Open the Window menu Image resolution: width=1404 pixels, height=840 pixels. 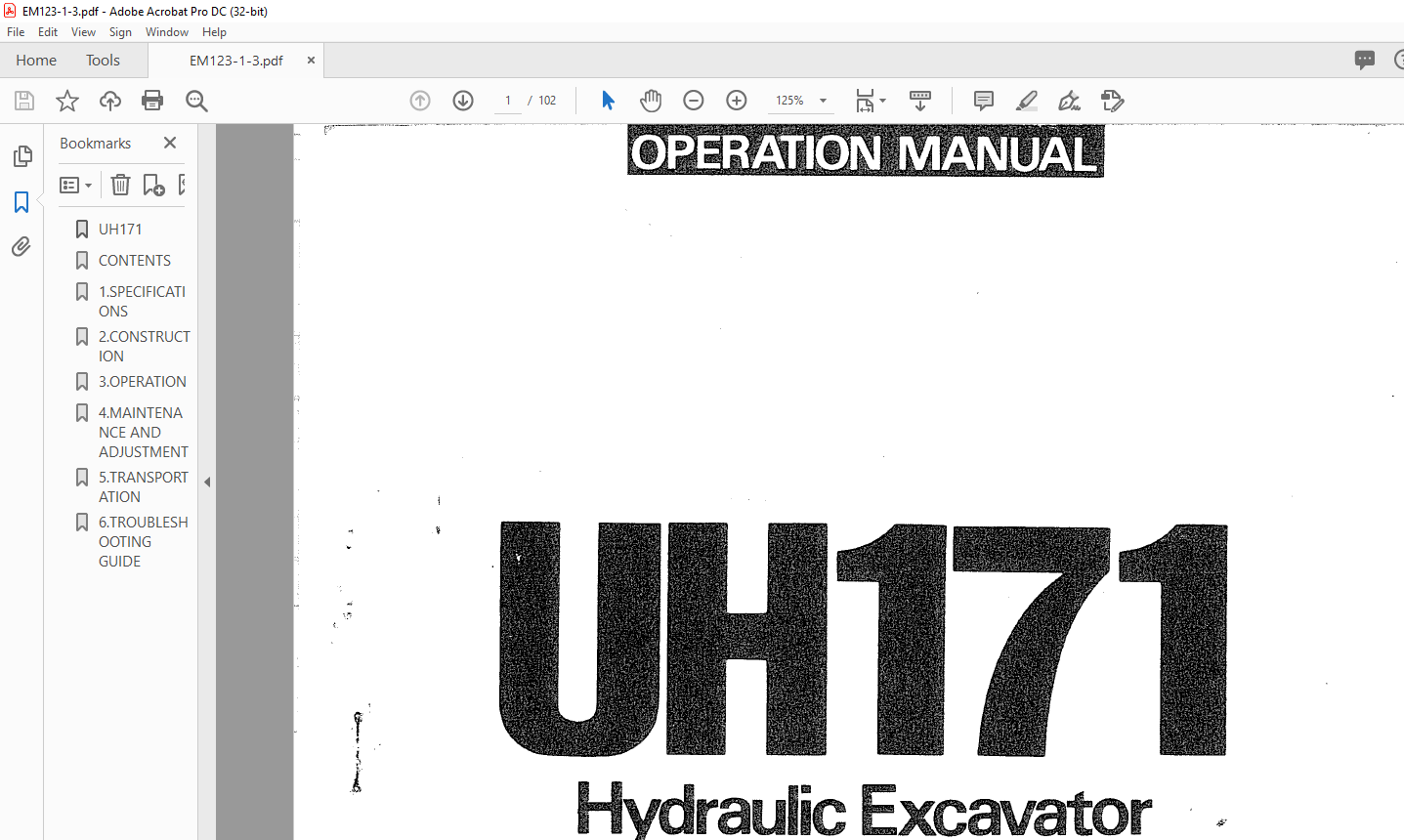(x=167, y=32)
